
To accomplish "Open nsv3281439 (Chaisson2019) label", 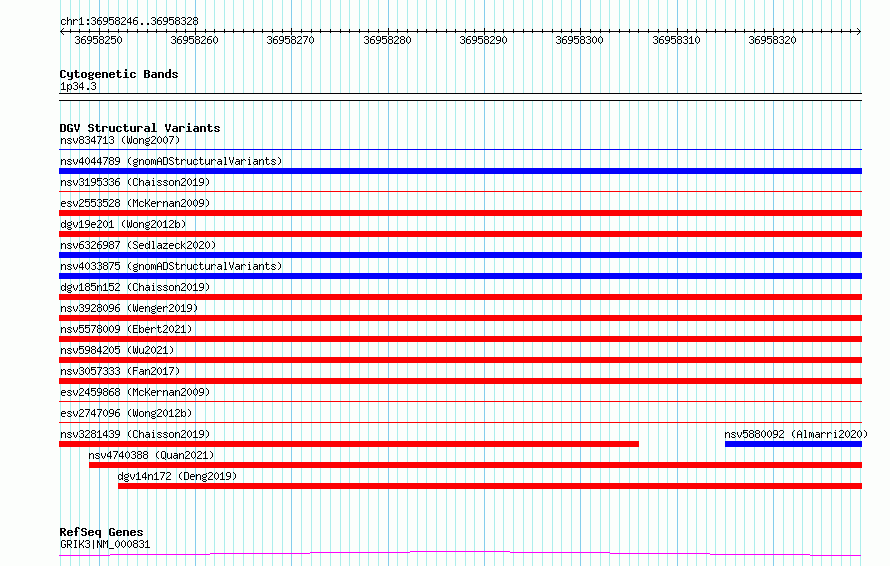I will click(x=135, y=434).
